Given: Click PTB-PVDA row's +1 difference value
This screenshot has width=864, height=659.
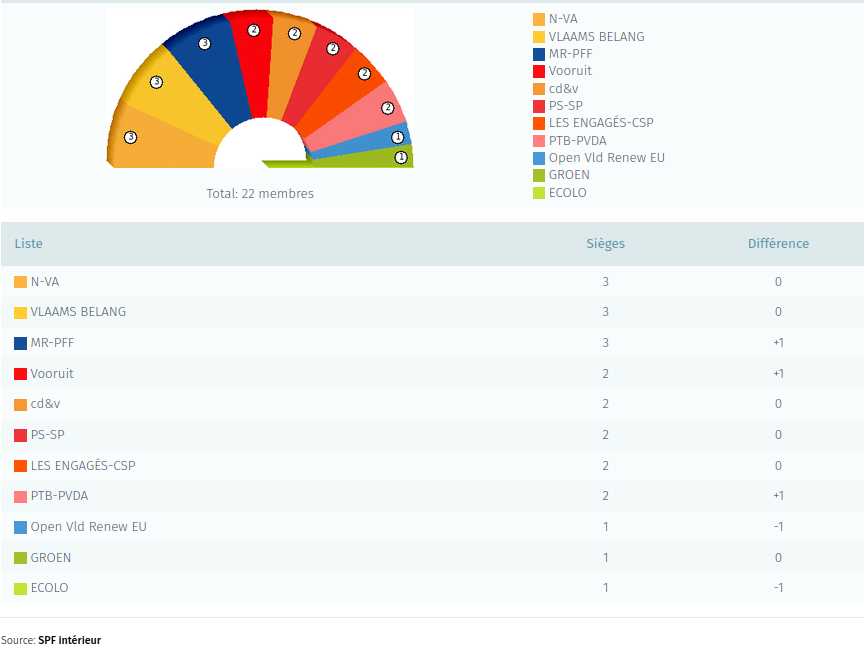Looking at the screenshot, I should 778,496.
